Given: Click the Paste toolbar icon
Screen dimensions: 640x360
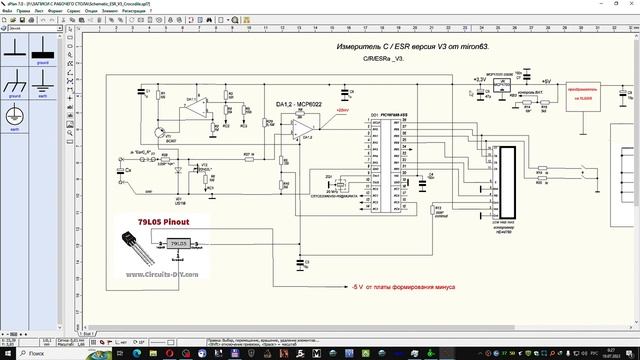Looking at the screenshot, I should 82,20.
